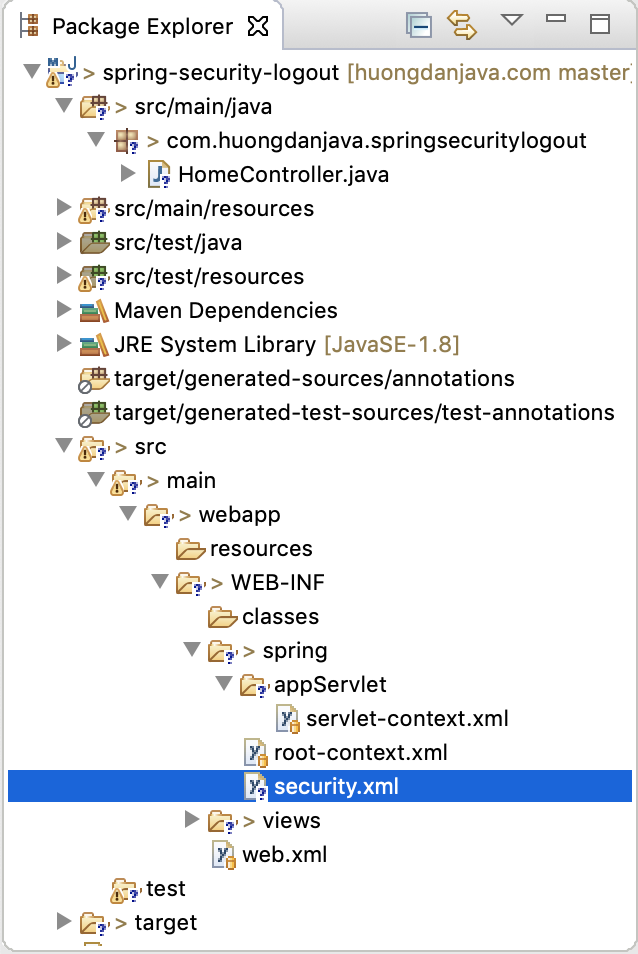This screenshot has width=638, height=954.
Task: Click the JRE System Library icon
Action: click(x=94, y=345)
